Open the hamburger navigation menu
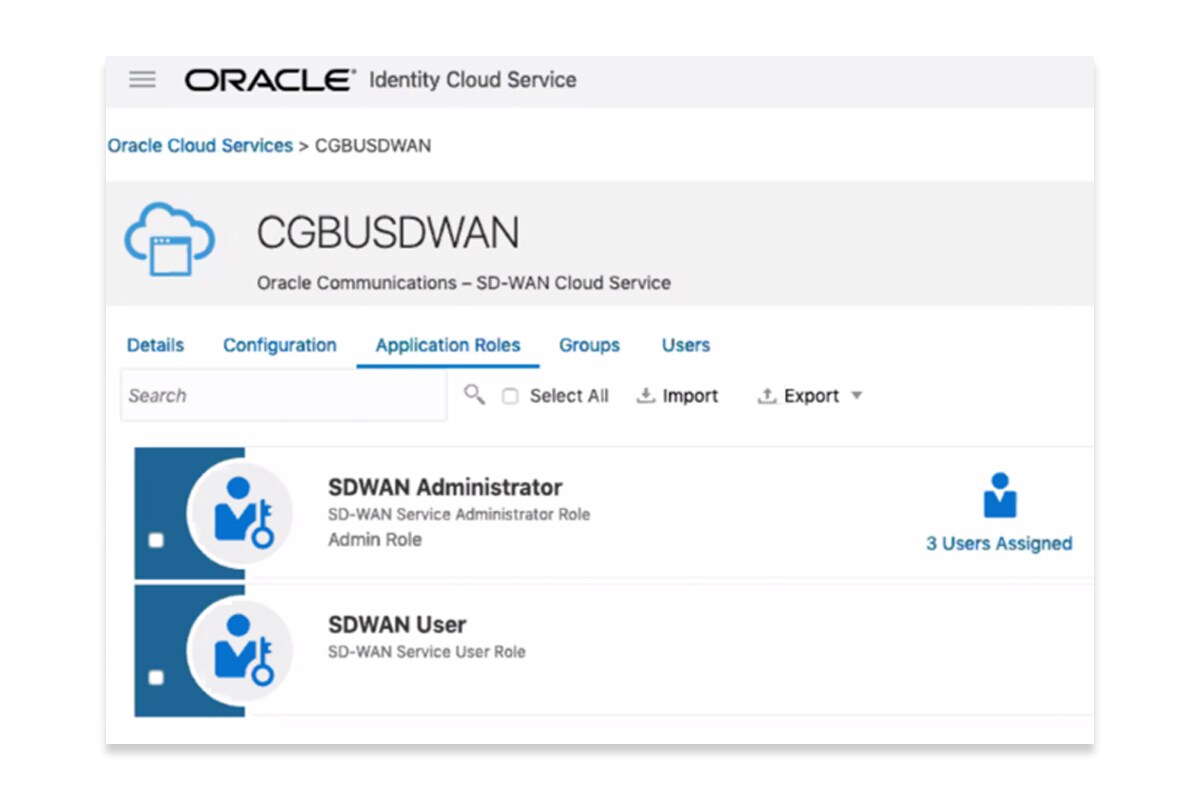Image resolution: width=1200 pixels, height=800 pixels. 143,80
